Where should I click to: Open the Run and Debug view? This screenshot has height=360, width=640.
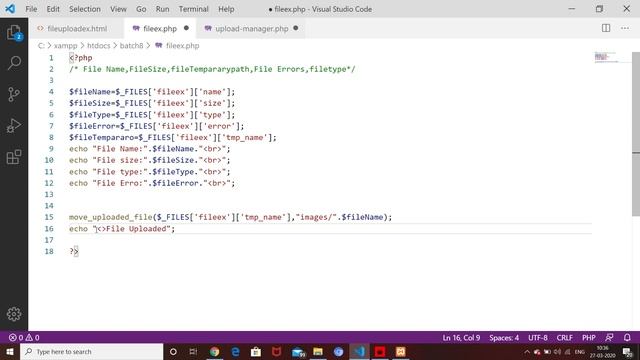coord(14,126)
